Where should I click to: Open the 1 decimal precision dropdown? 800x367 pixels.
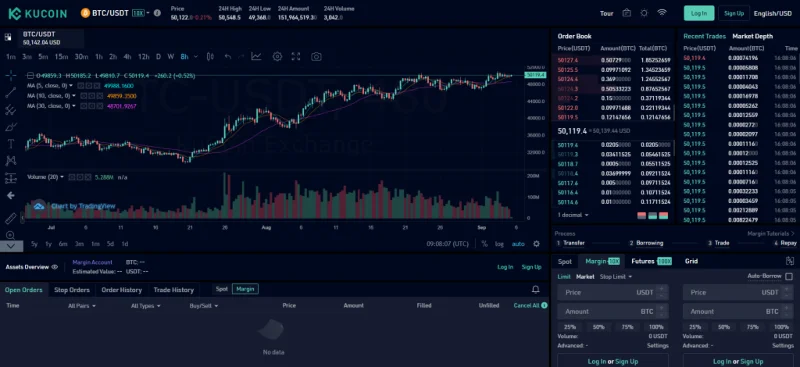572,215
